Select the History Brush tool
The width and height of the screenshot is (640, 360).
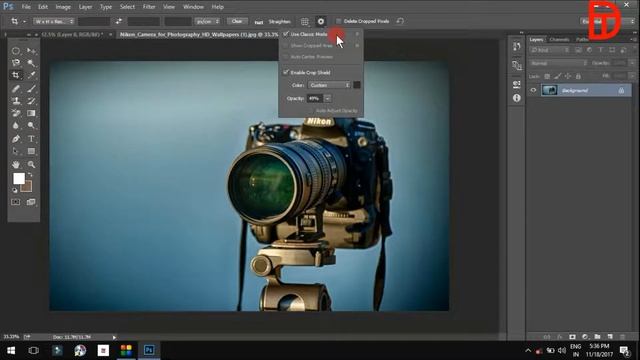point(31,100)
